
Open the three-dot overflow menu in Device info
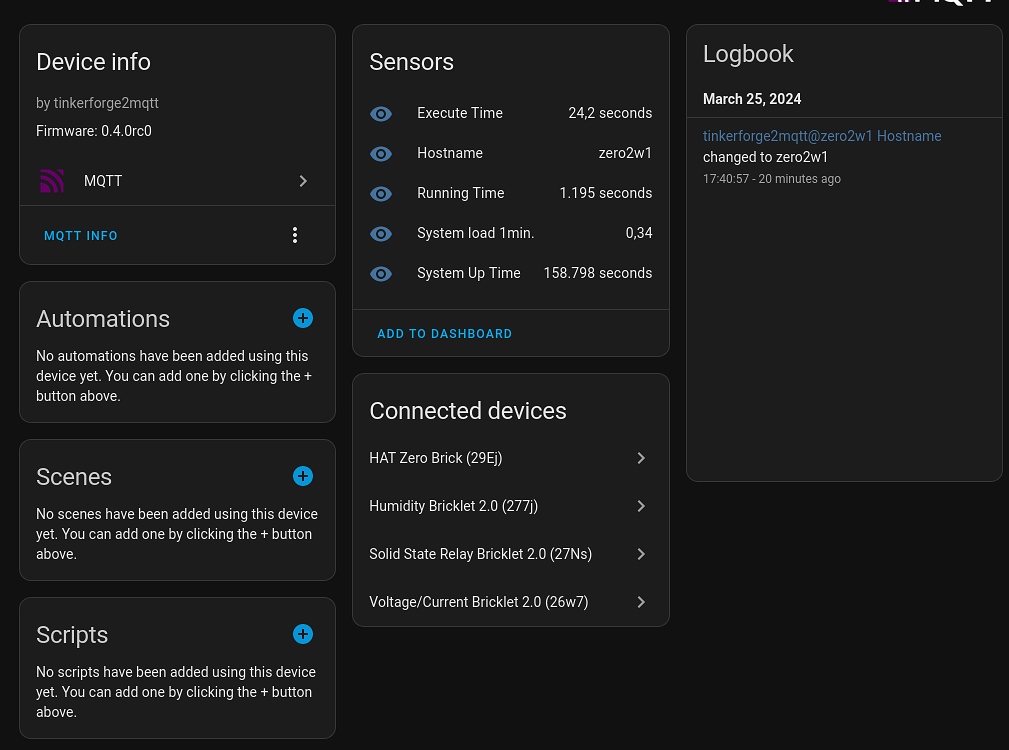295,234
